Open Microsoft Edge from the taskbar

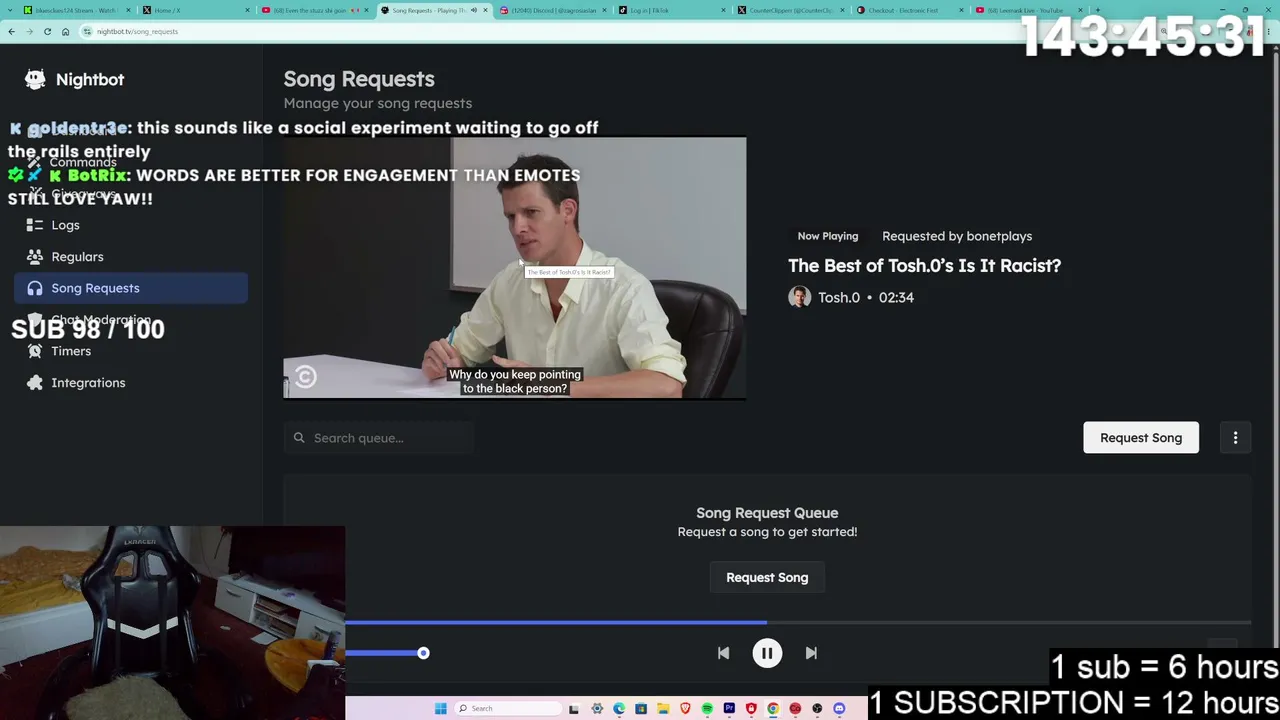[x=619, y=708]
